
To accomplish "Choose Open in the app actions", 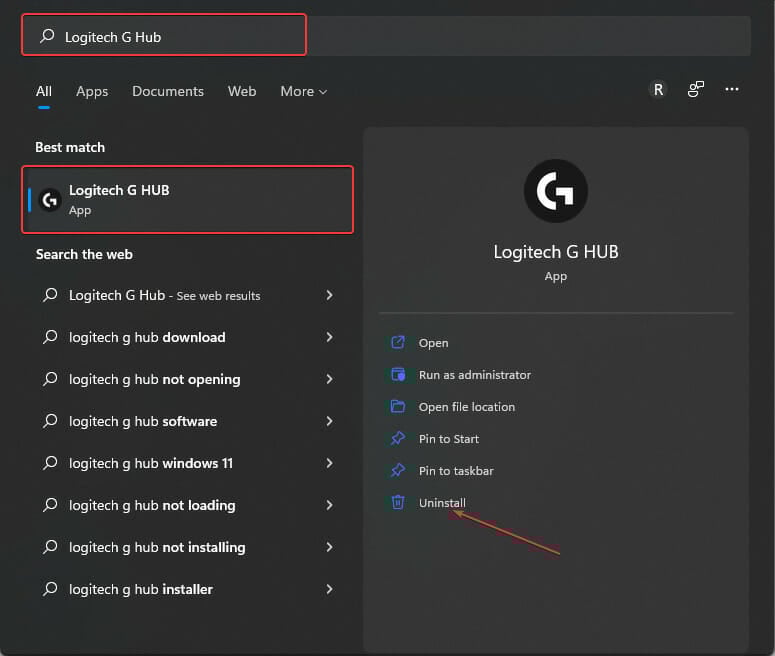I will pos(433,343).
